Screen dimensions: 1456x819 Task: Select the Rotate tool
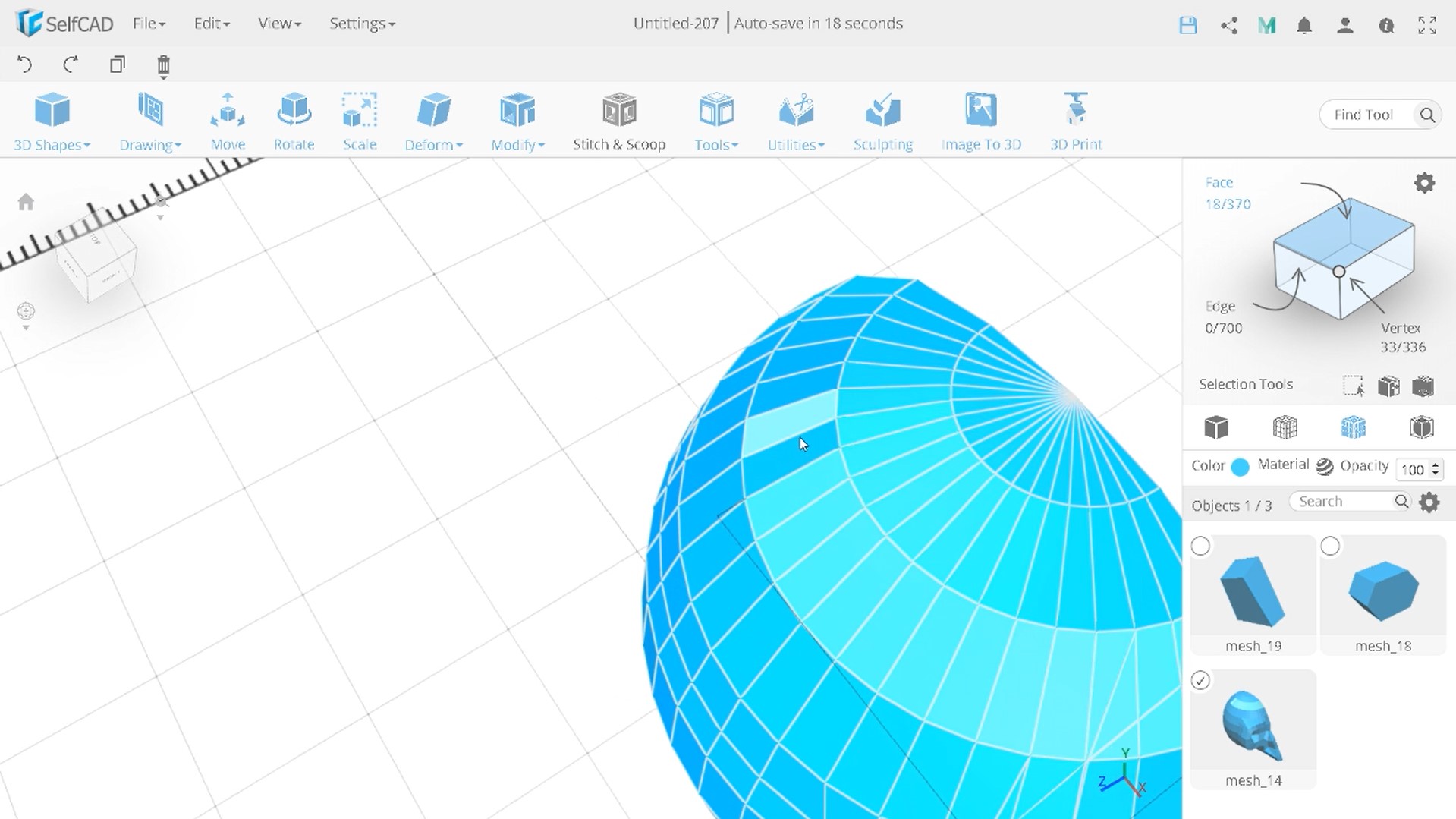click(294, 121)
